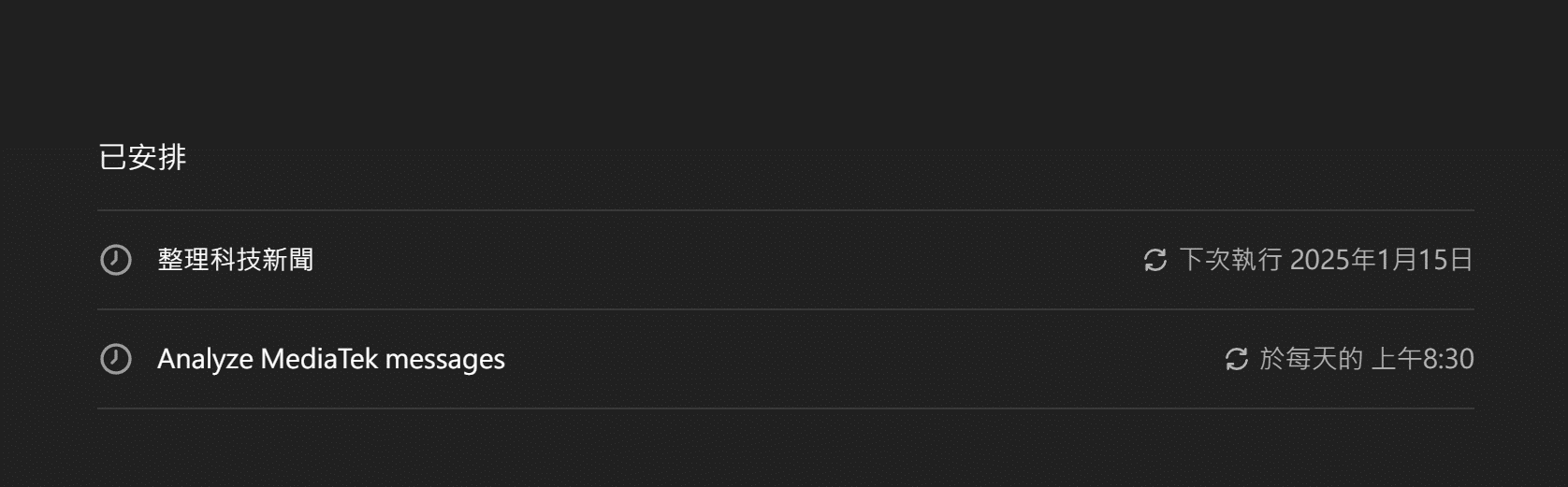Click the 上午8:30 schedule time
This screenshot has width=1568, height=487.
point(1422,359)
